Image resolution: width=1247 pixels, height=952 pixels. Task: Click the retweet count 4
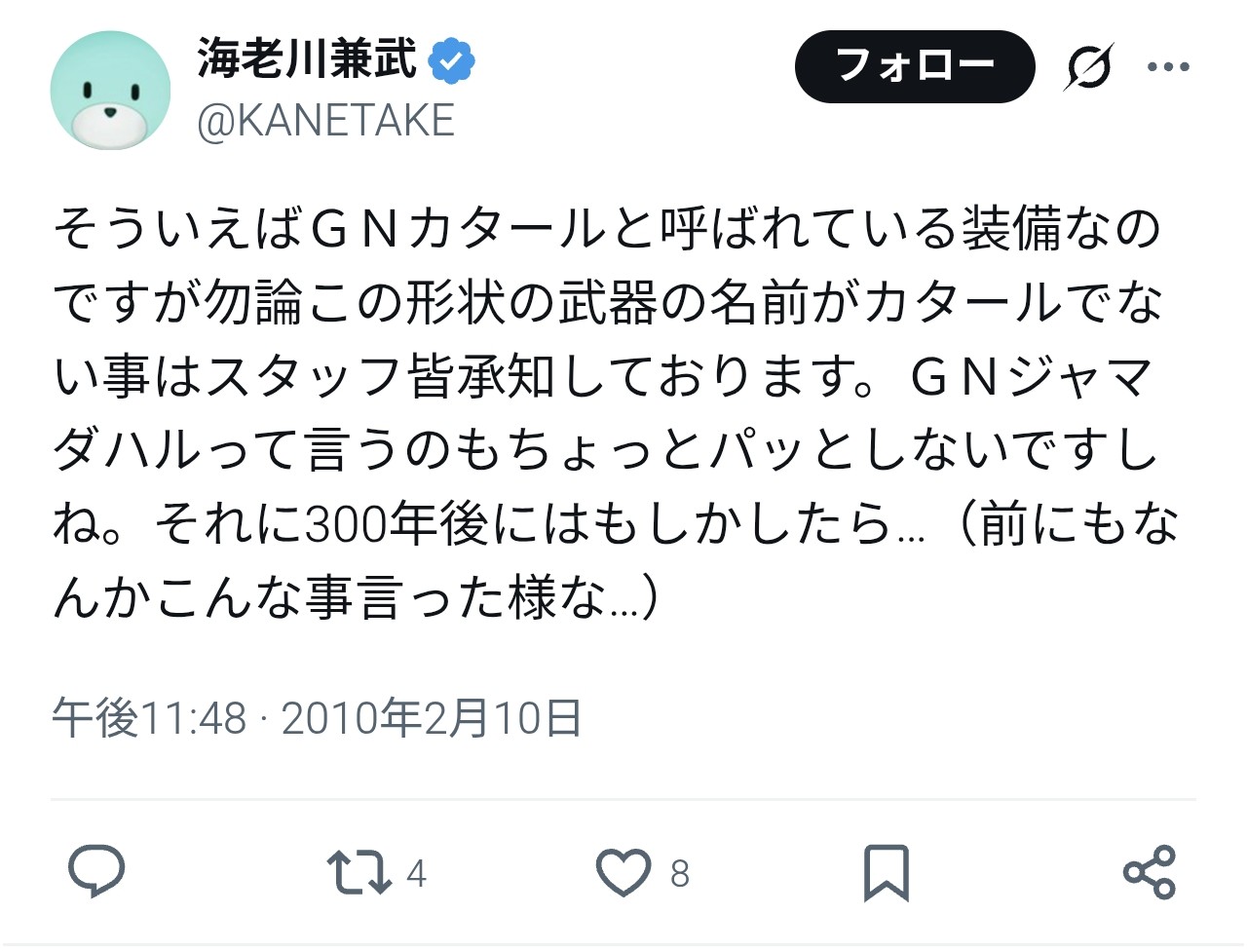click(x=416, y=873)
